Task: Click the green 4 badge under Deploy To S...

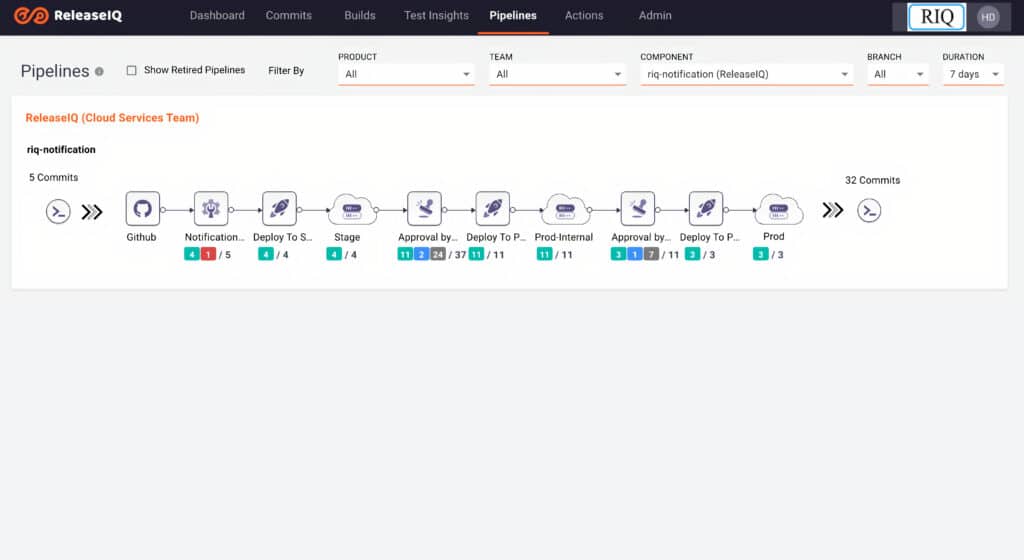Action: click(266, 255)
